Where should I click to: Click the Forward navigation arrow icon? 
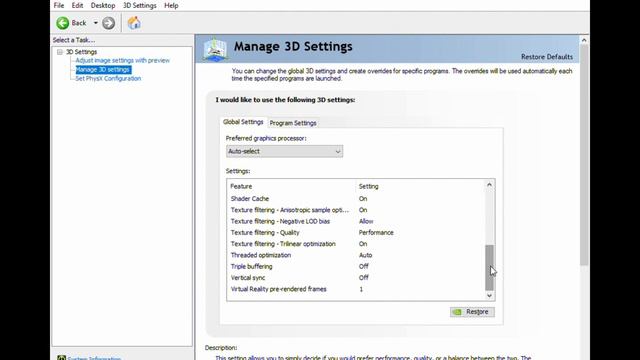pos(108,23)
